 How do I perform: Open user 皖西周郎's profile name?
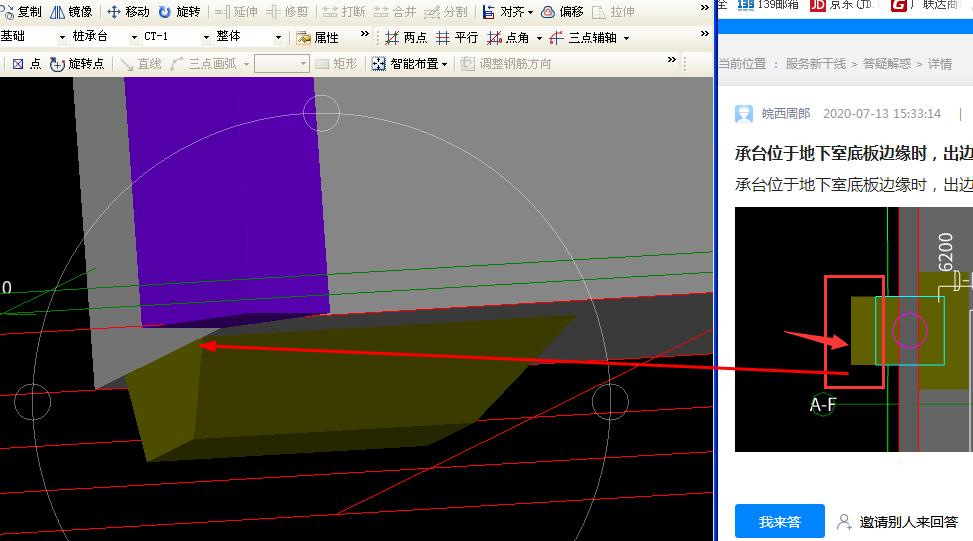(786, 114)
